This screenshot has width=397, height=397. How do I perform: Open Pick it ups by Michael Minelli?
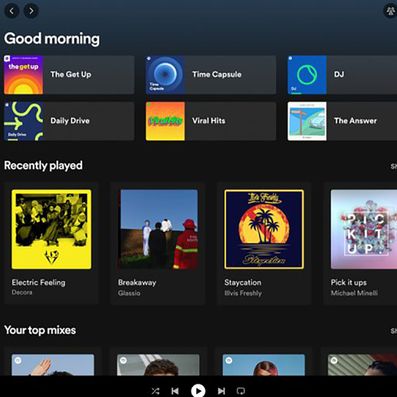click(360, 243)
